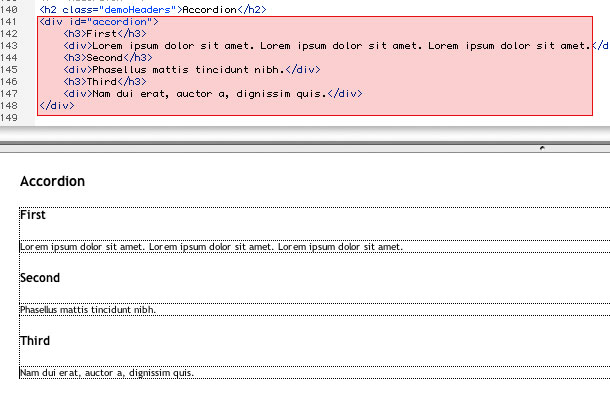Click the Second heading in design view
610x400 pixels.
[x=40, y=278]
